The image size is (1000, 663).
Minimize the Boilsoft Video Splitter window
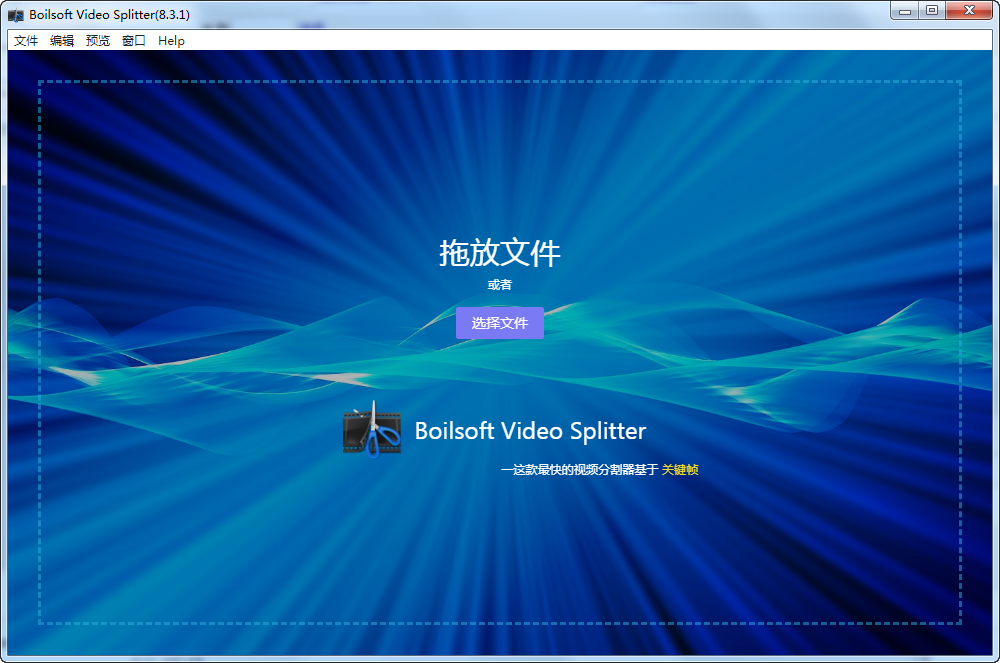coord(904,11)
